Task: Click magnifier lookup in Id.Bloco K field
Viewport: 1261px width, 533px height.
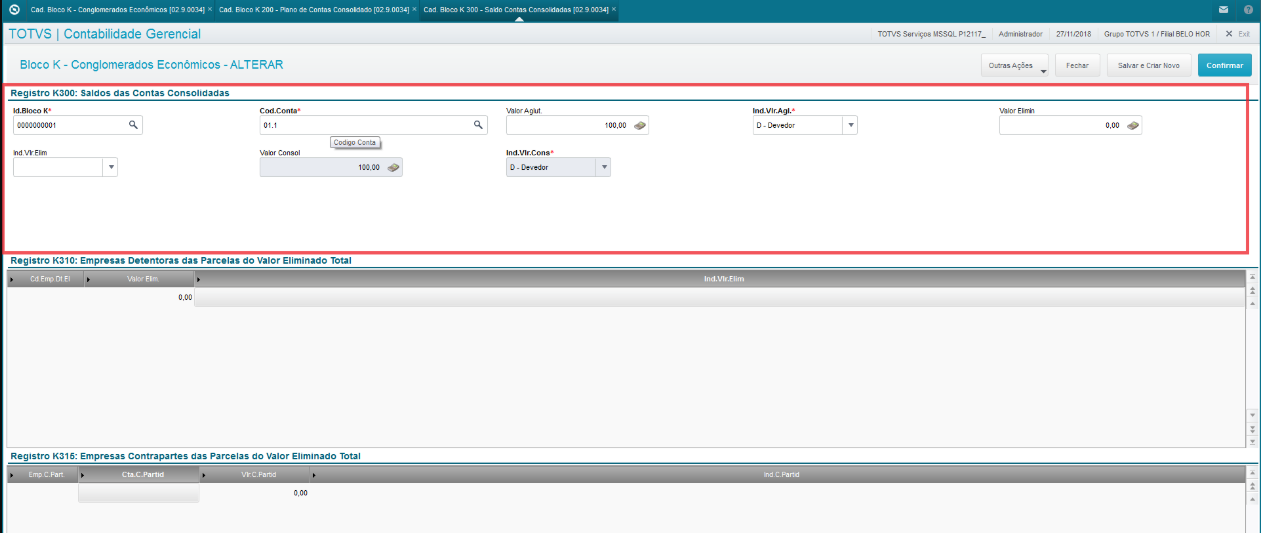Action: point(133,125)
